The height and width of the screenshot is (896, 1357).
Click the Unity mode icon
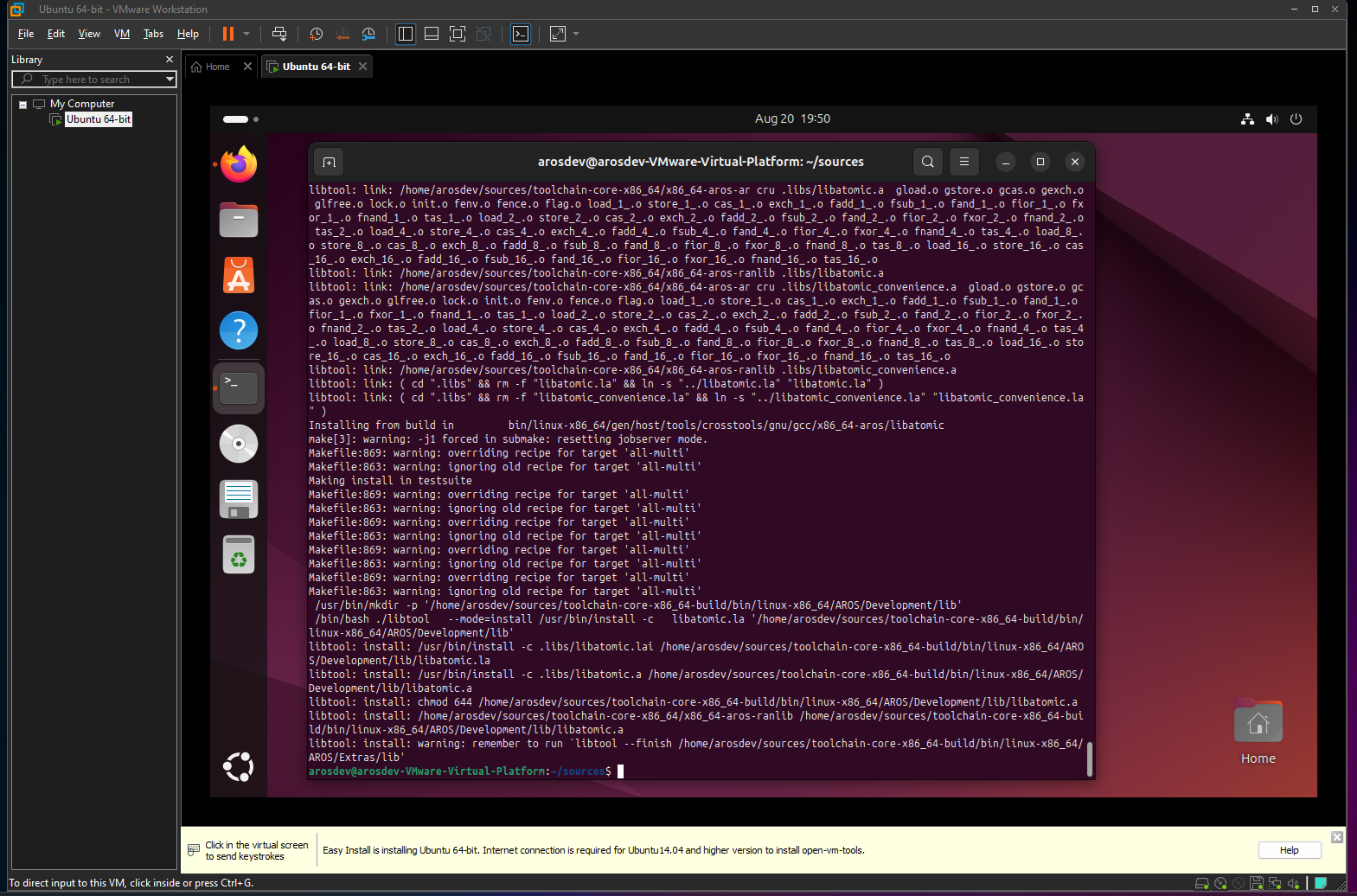point(483,34)
